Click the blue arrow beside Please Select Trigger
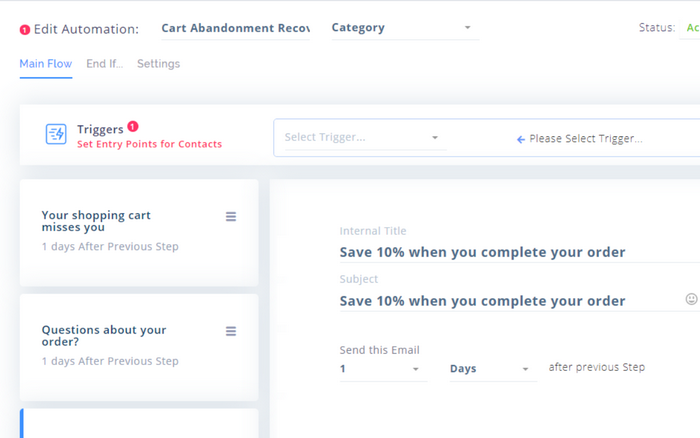 [521, 139]
